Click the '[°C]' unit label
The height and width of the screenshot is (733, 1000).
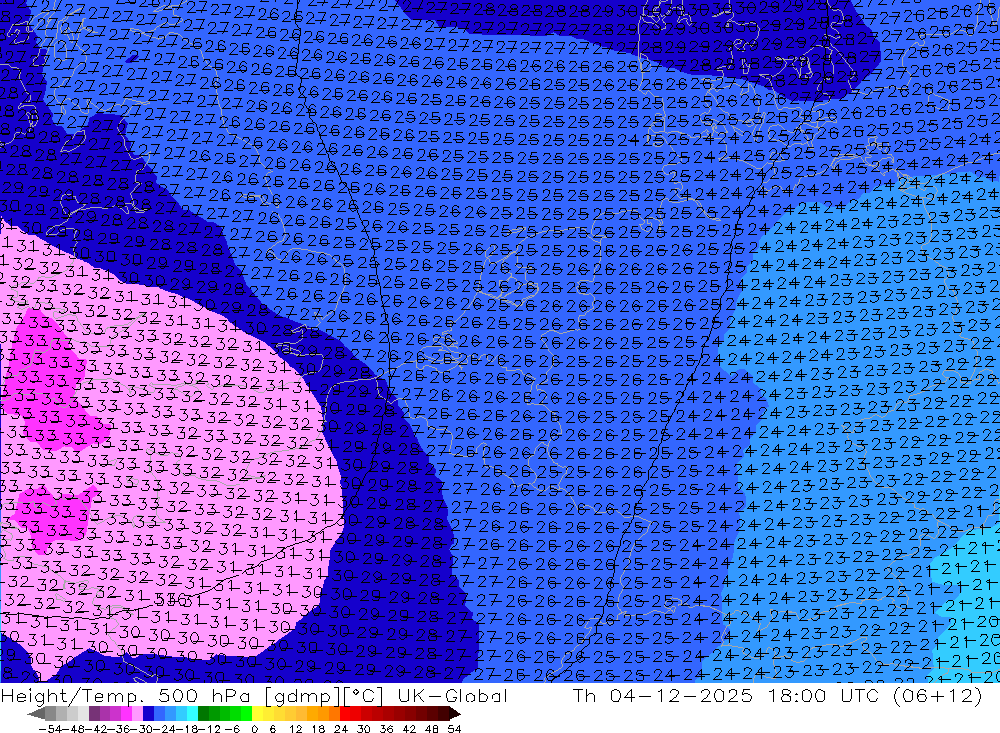[363, 695]
